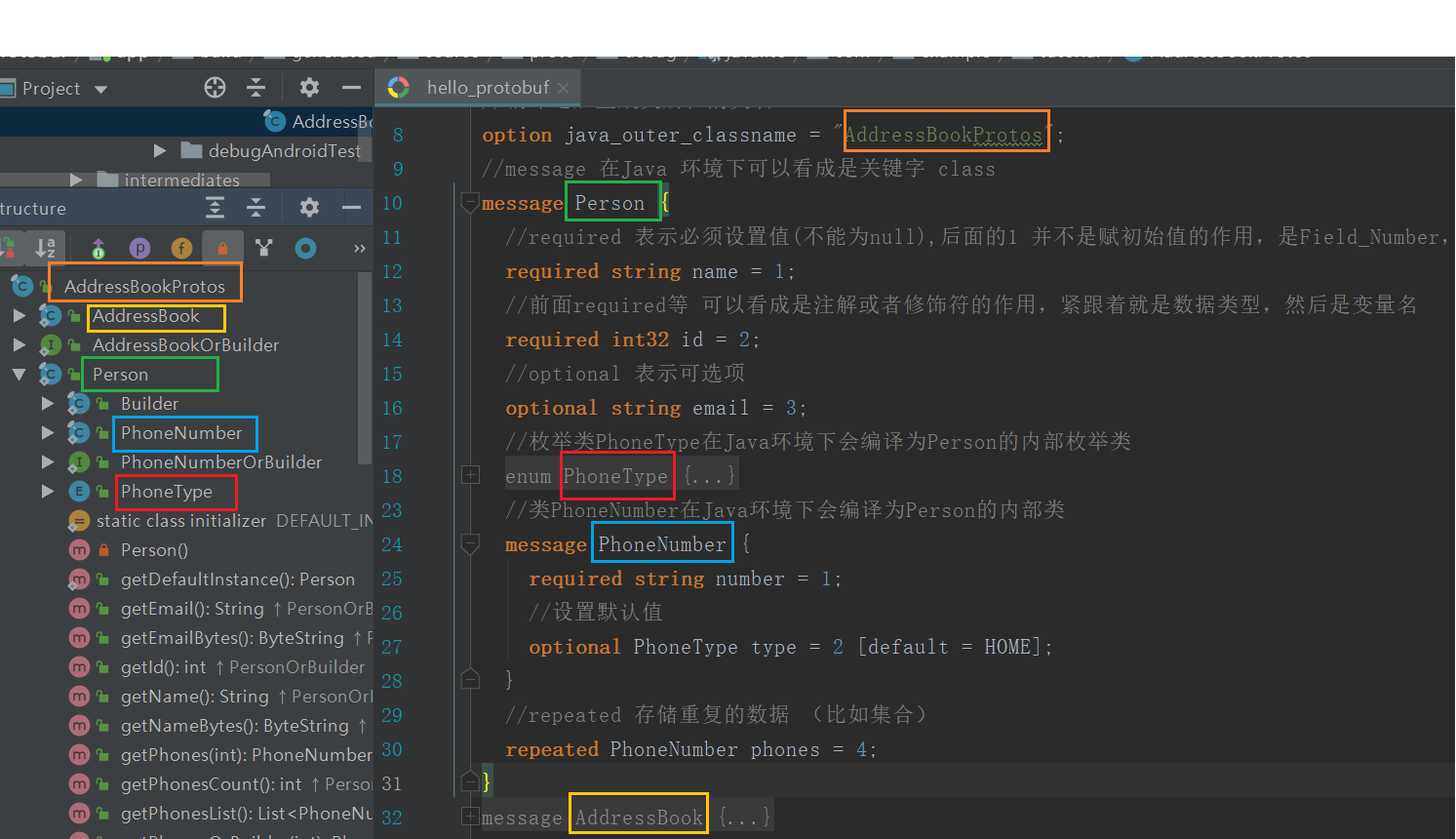Select PhoneType enum in Structure
Viewport: 1456px width, 839px height.
coord(167,491)
